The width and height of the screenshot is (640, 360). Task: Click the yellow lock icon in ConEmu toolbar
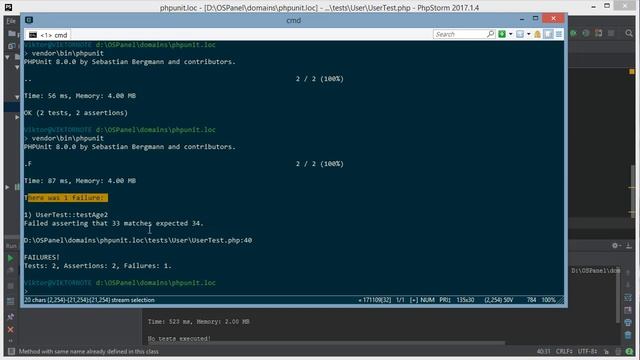point(538,34)
